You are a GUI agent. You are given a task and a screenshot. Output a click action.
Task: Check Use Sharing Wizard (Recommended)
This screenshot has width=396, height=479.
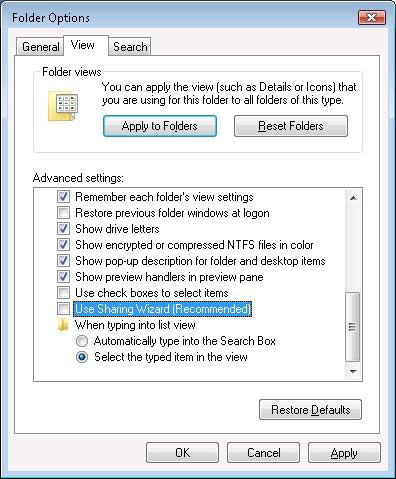click(x=63, y=309)
